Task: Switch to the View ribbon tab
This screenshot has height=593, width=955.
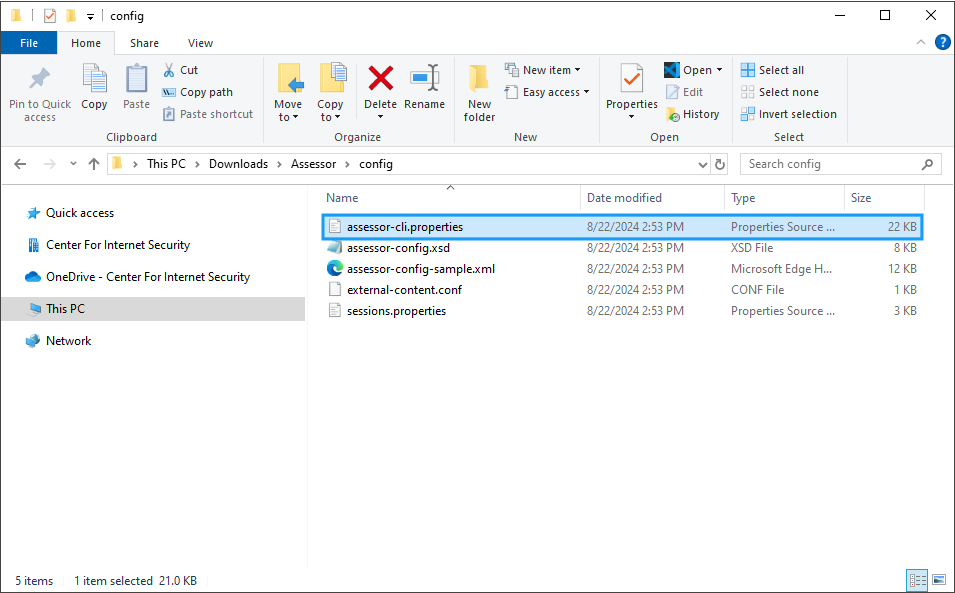Action: tap(200, 43)
